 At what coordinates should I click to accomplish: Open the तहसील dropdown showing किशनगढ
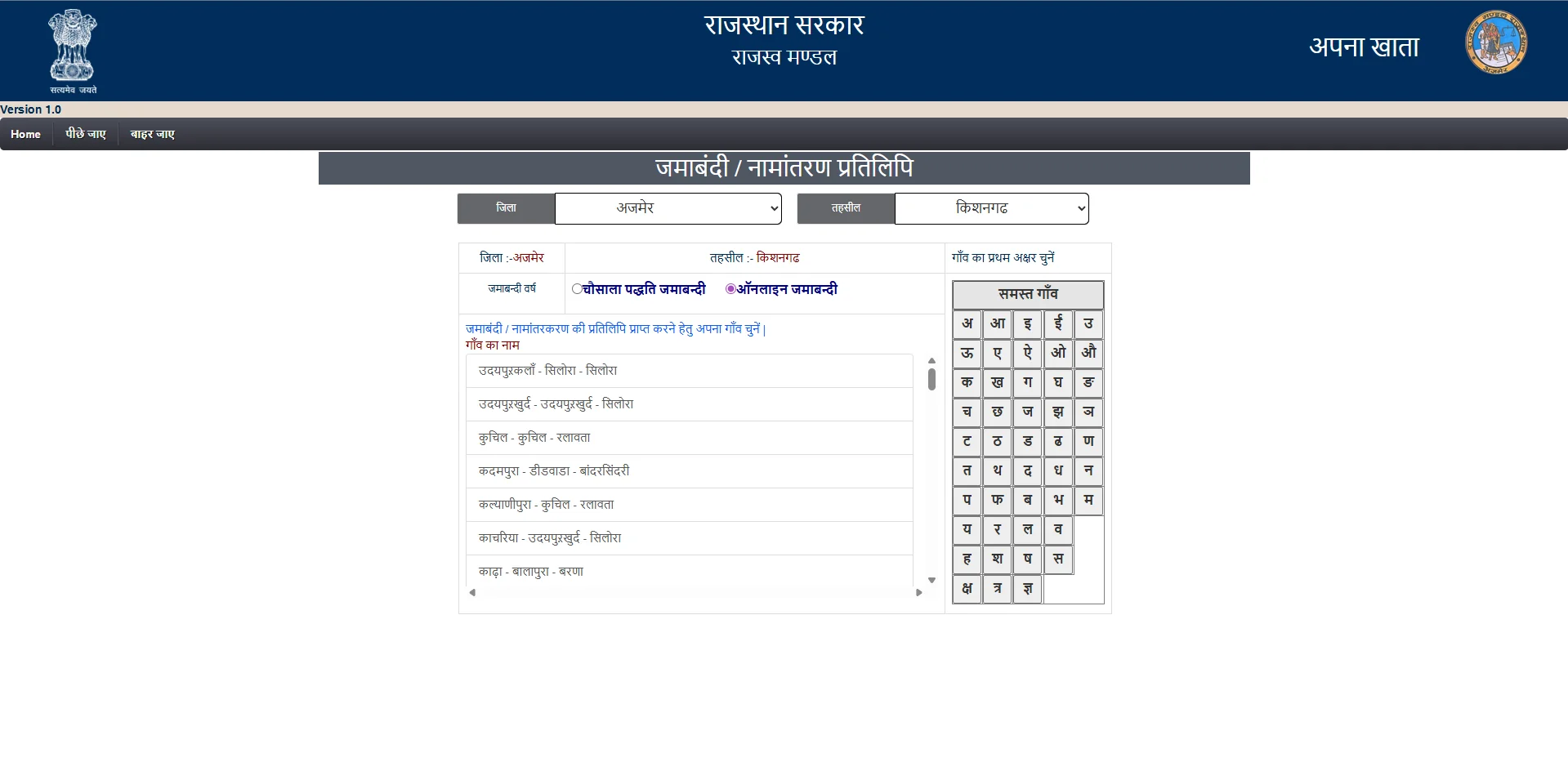click(991, 208)
